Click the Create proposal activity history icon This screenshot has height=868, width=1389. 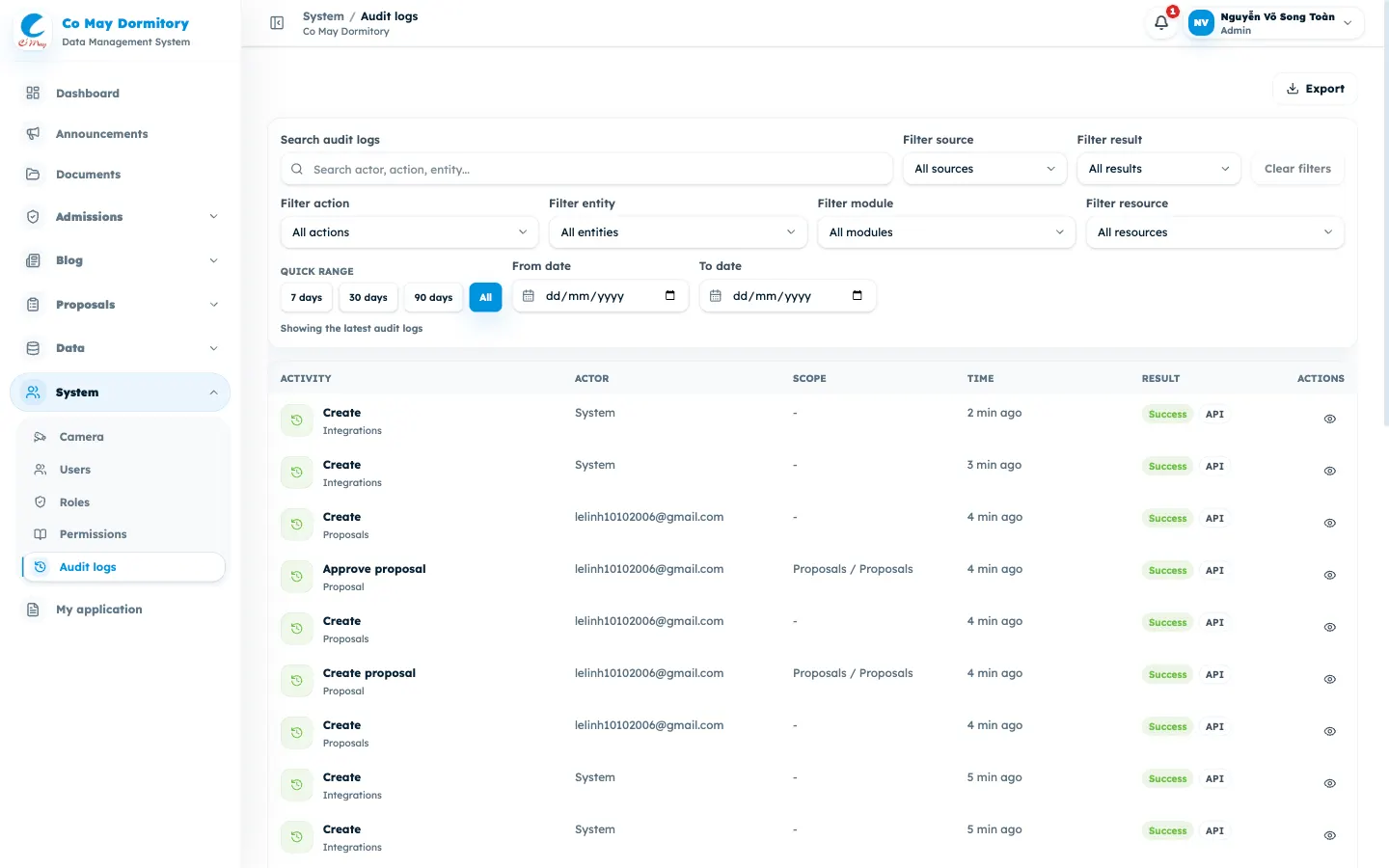point(297,681)
